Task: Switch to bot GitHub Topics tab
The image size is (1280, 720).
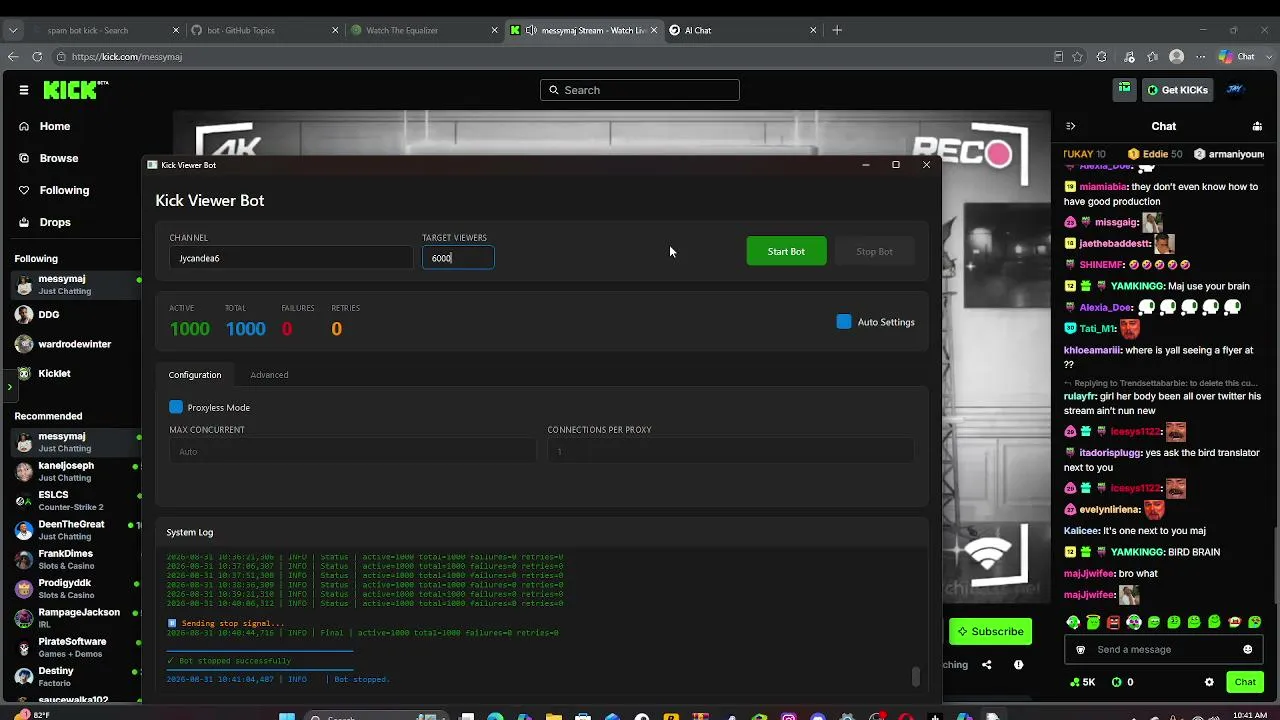Action: (264, 30)
